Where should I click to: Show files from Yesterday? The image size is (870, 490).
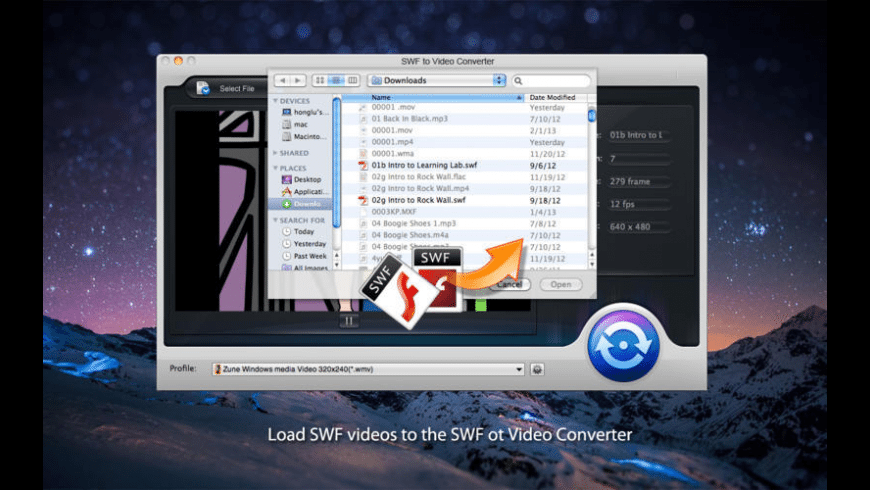pyautogui.click(x=304, y=244)
